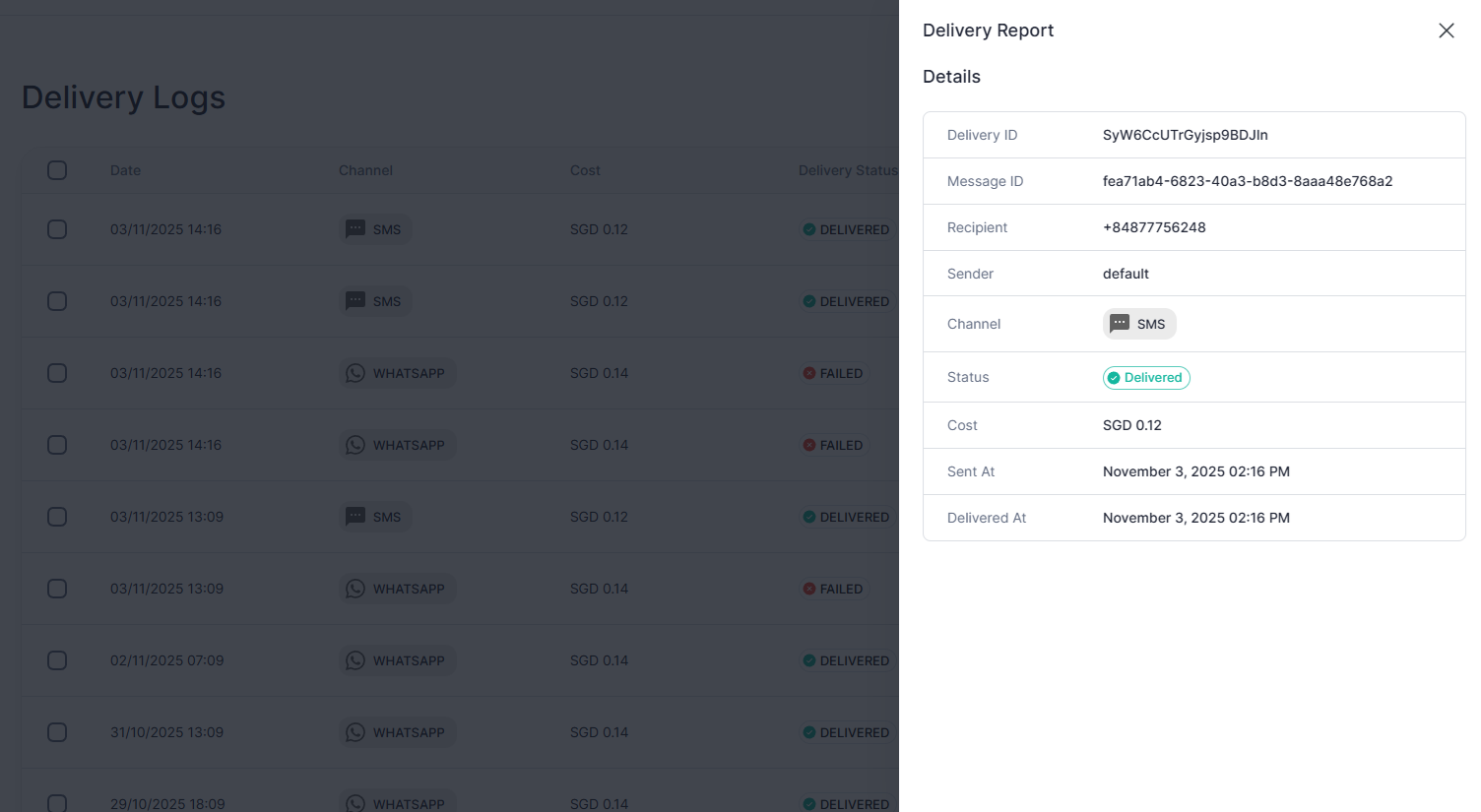The width and height of the screenshot is (1481, 812).
Task: Click SMS icon in first log row
Action: (x=355, y=229)
